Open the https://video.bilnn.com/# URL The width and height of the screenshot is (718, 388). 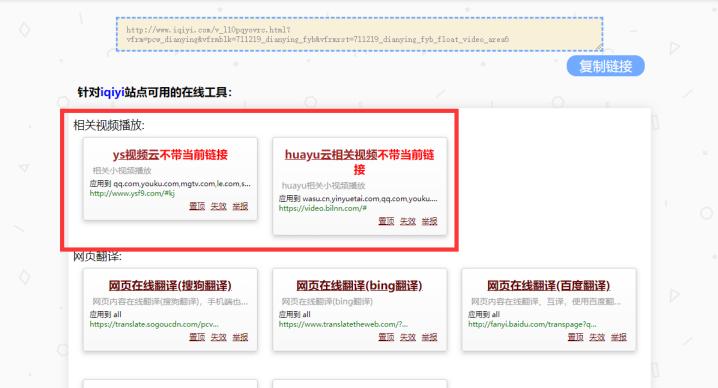click(322, 208)
